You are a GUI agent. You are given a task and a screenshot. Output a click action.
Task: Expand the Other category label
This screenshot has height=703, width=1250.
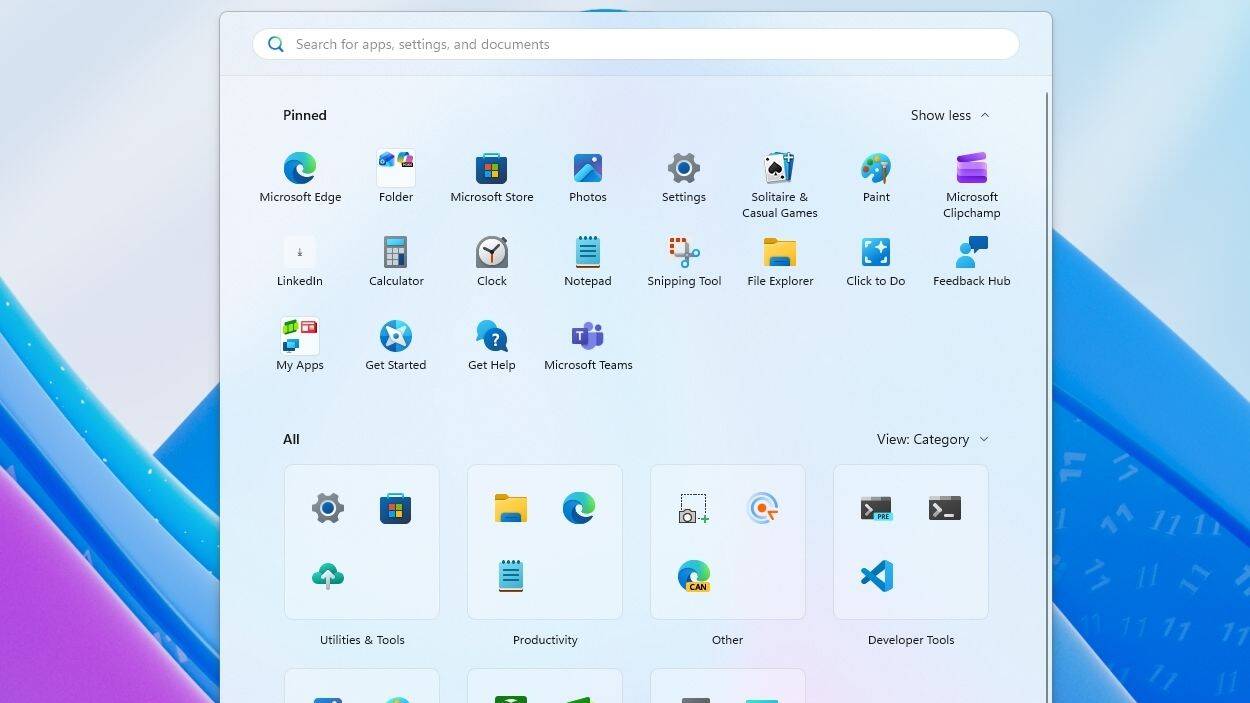[x=728, y=640]
